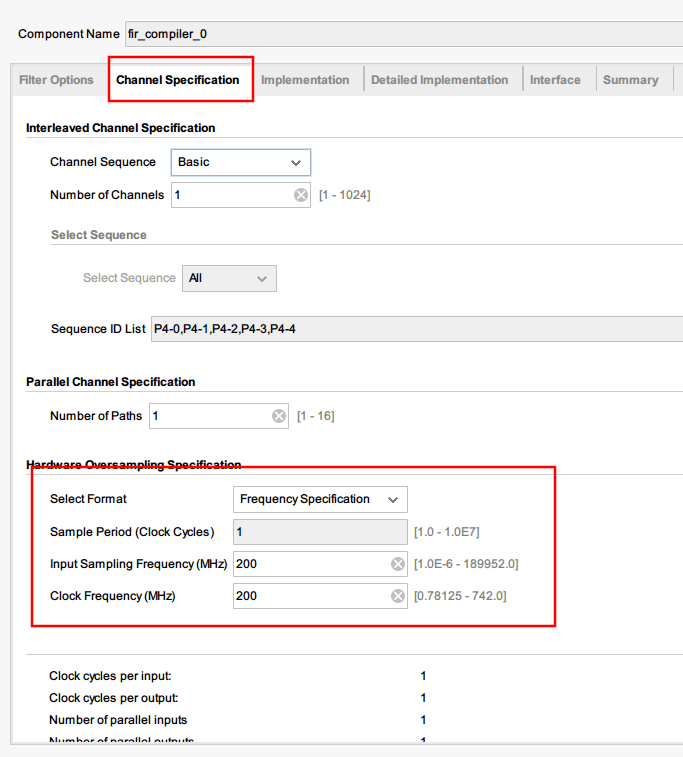
Task: Open the Select Sequence dropdown set to All
Action: pyautogui.click(x=229, y=279)
